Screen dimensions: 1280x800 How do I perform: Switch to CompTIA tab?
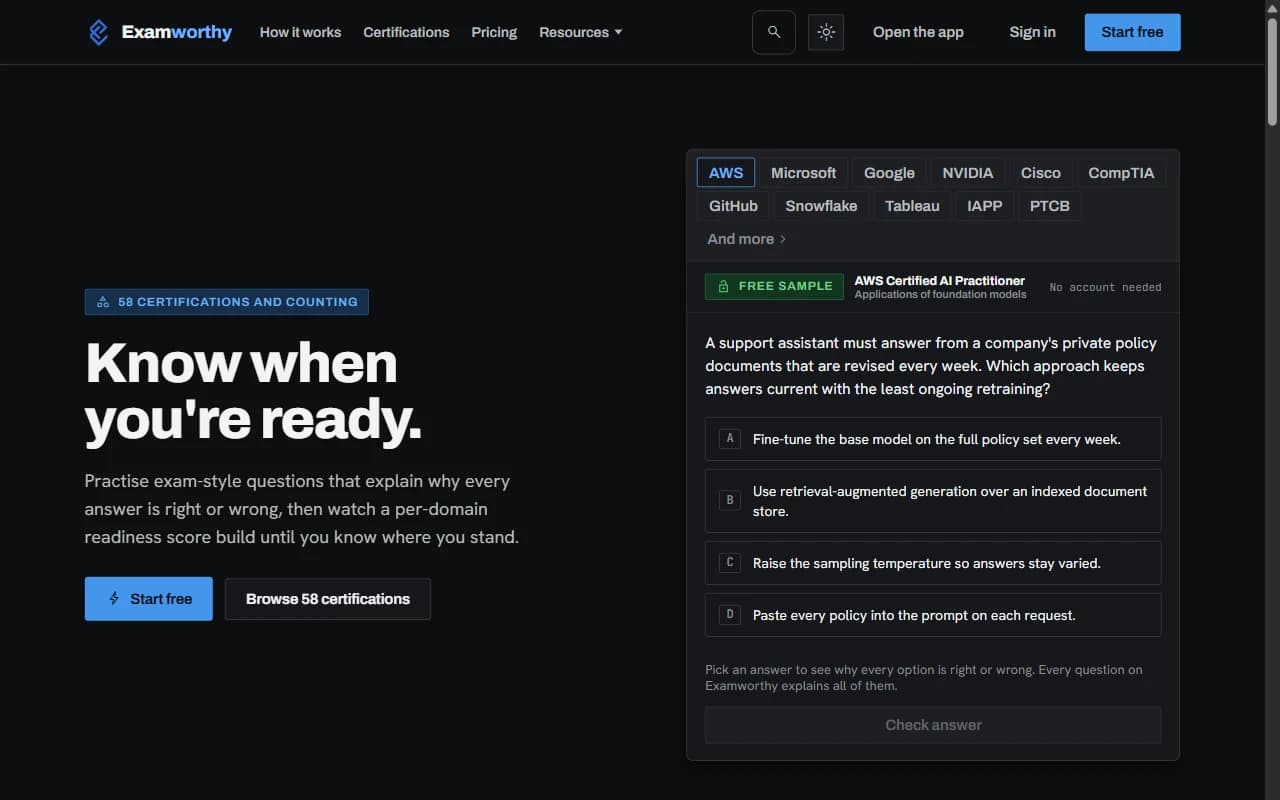pos(1121,172)
